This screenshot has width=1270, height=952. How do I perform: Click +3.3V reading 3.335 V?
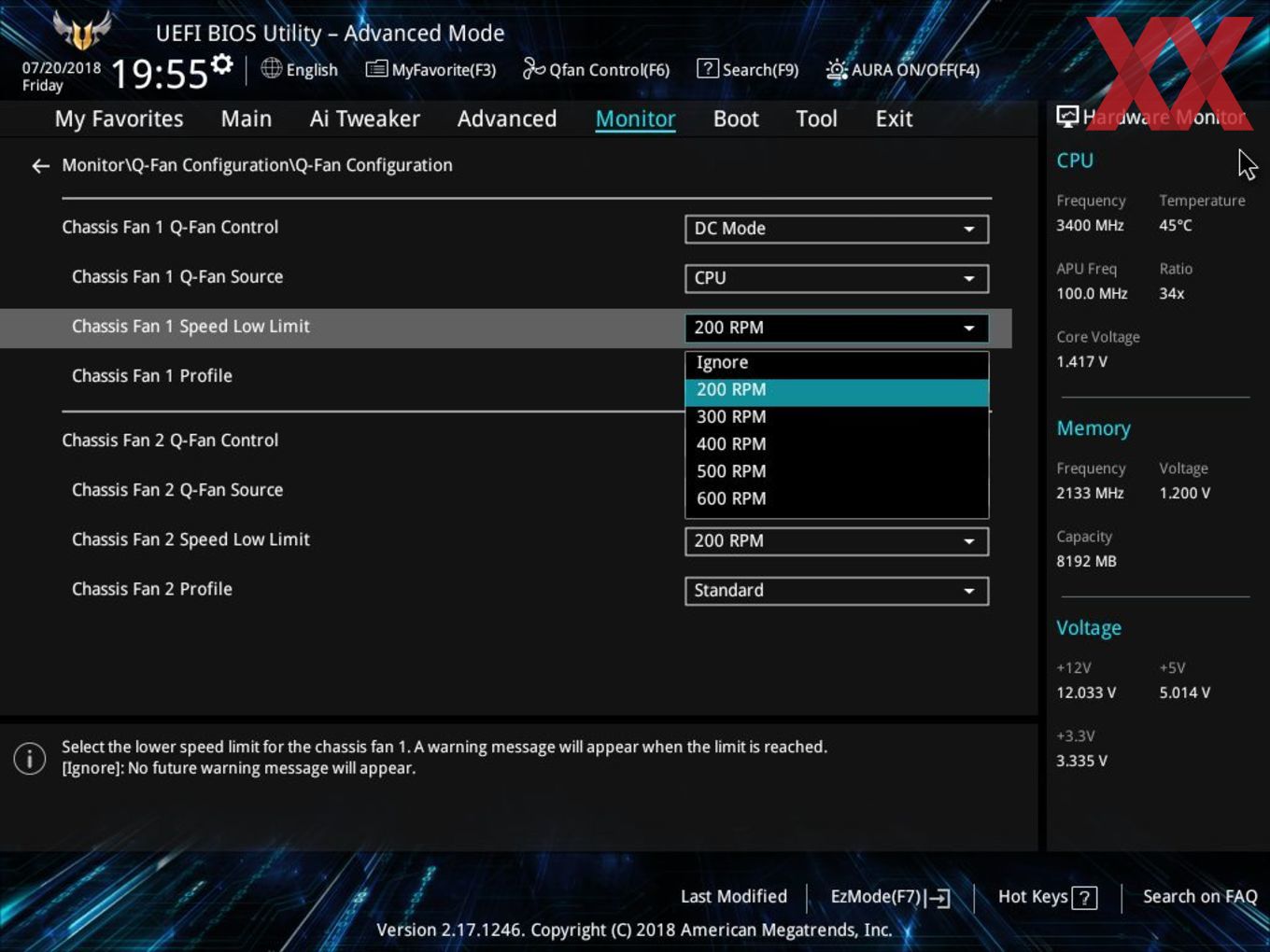pyautogui.click(x=1081, y=762)
